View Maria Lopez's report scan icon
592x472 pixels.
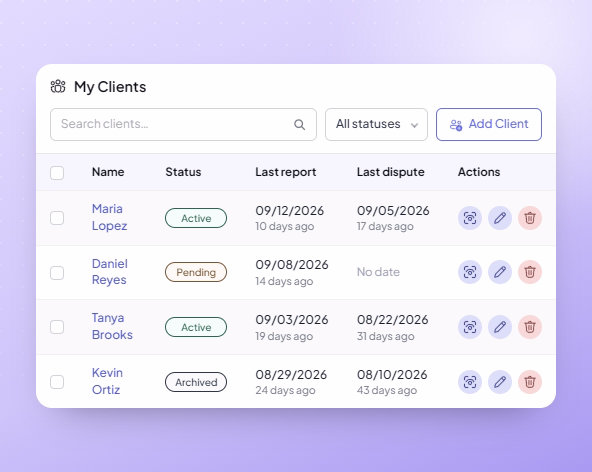470,218
